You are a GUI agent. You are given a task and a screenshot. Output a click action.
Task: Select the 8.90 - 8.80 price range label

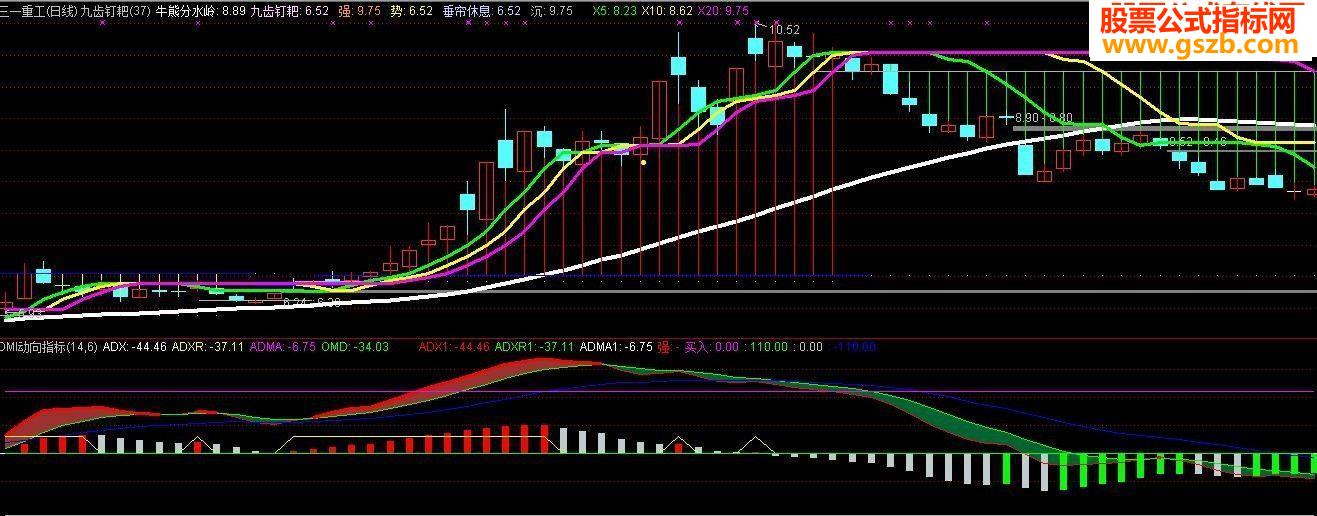(x=1042, y=117)
